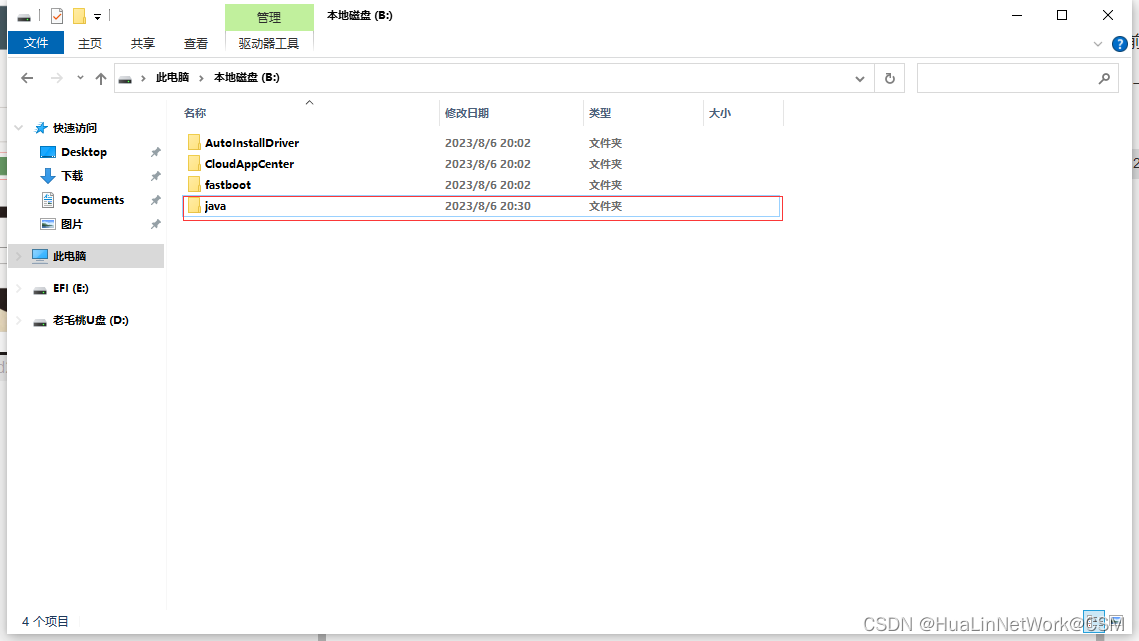Open 下载 in quick access
The image size is (1139, 641).
coord(72,176)
